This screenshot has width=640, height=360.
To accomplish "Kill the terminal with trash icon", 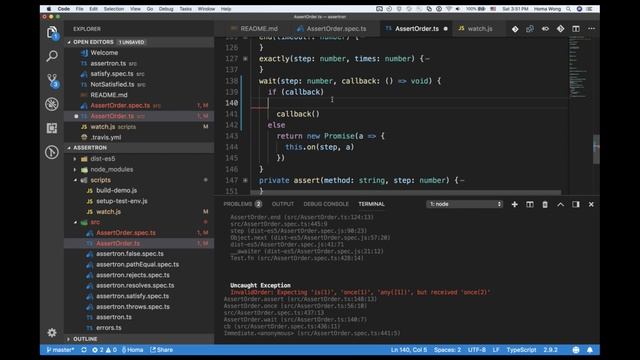I will click(x=545, y=204).
